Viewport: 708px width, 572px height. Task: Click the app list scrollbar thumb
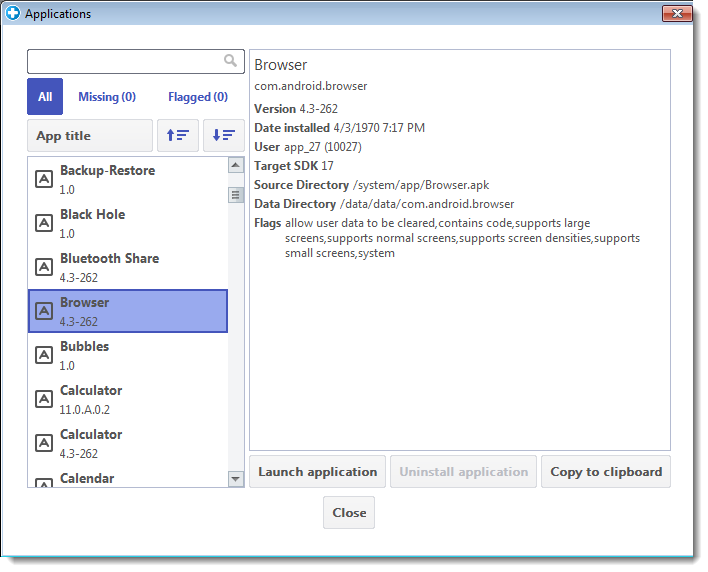(236, 195)
